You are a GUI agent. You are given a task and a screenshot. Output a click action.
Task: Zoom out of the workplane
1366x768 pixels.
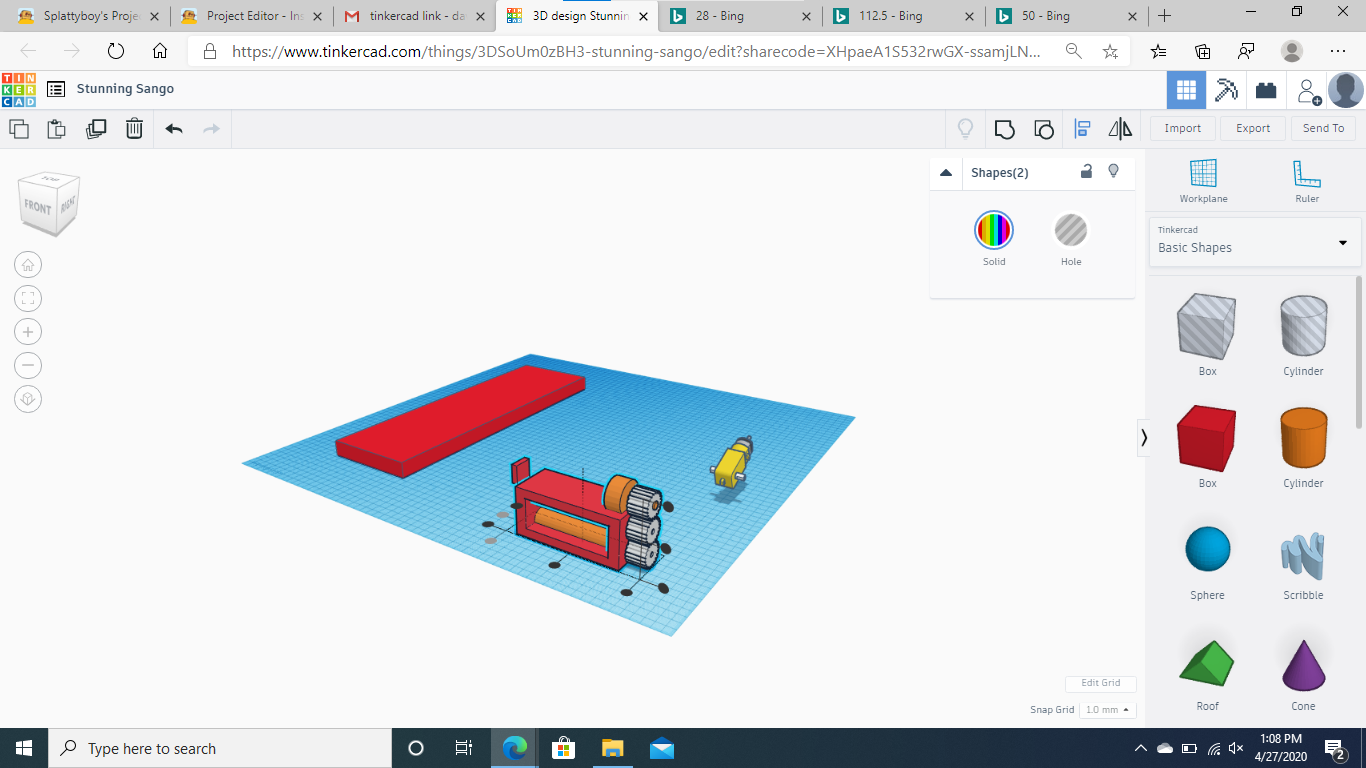pos(28,365)
